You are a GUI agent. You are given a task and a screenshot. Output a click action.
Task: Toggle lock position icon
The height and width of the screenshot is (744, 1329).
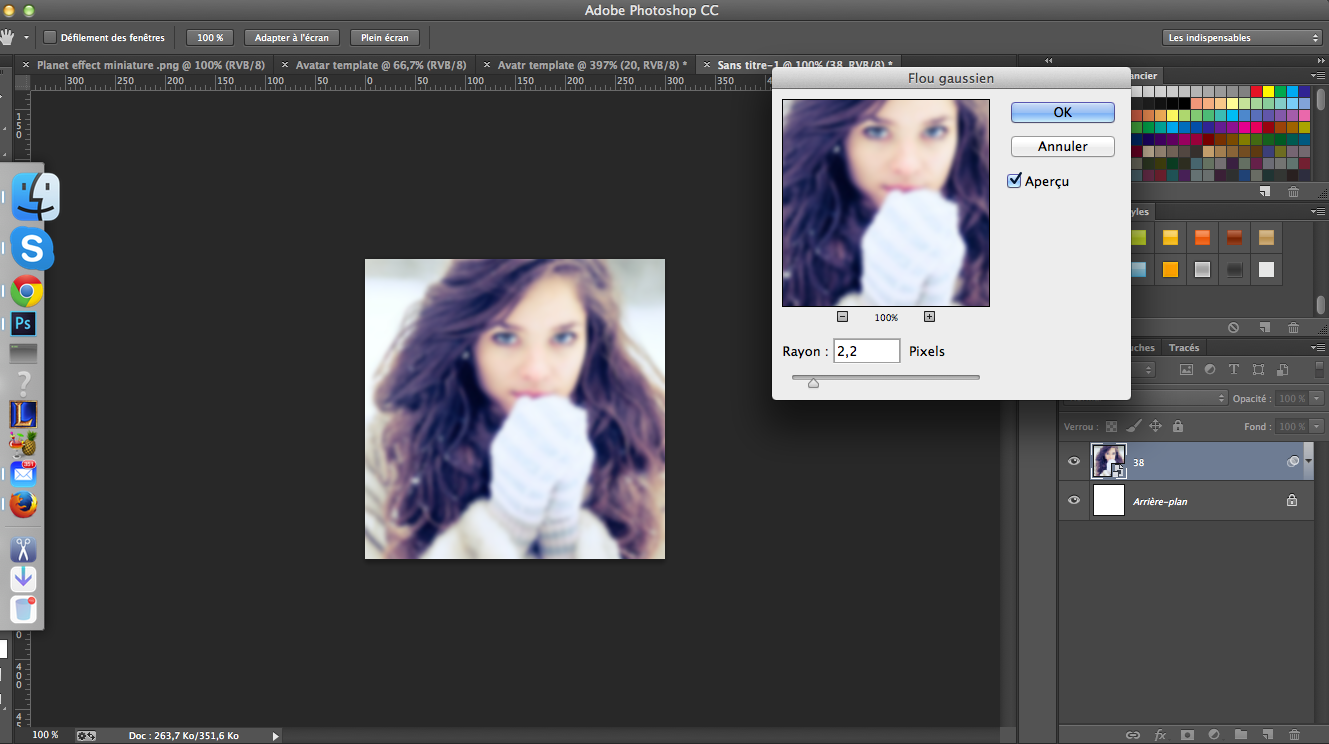[x=1155, y=426]
